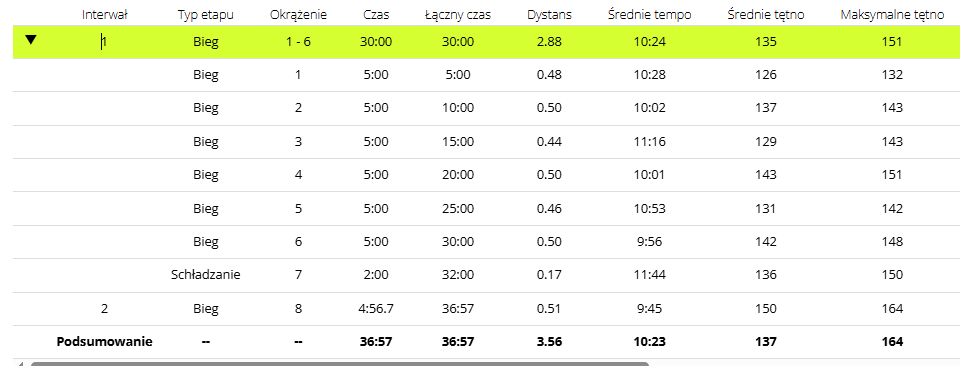Image resolution: width=960 pixels, height=366 pixels.
Task: Collapse interval 1 with the black triangle
Action: pyautogui.click(x=31, y=40)
